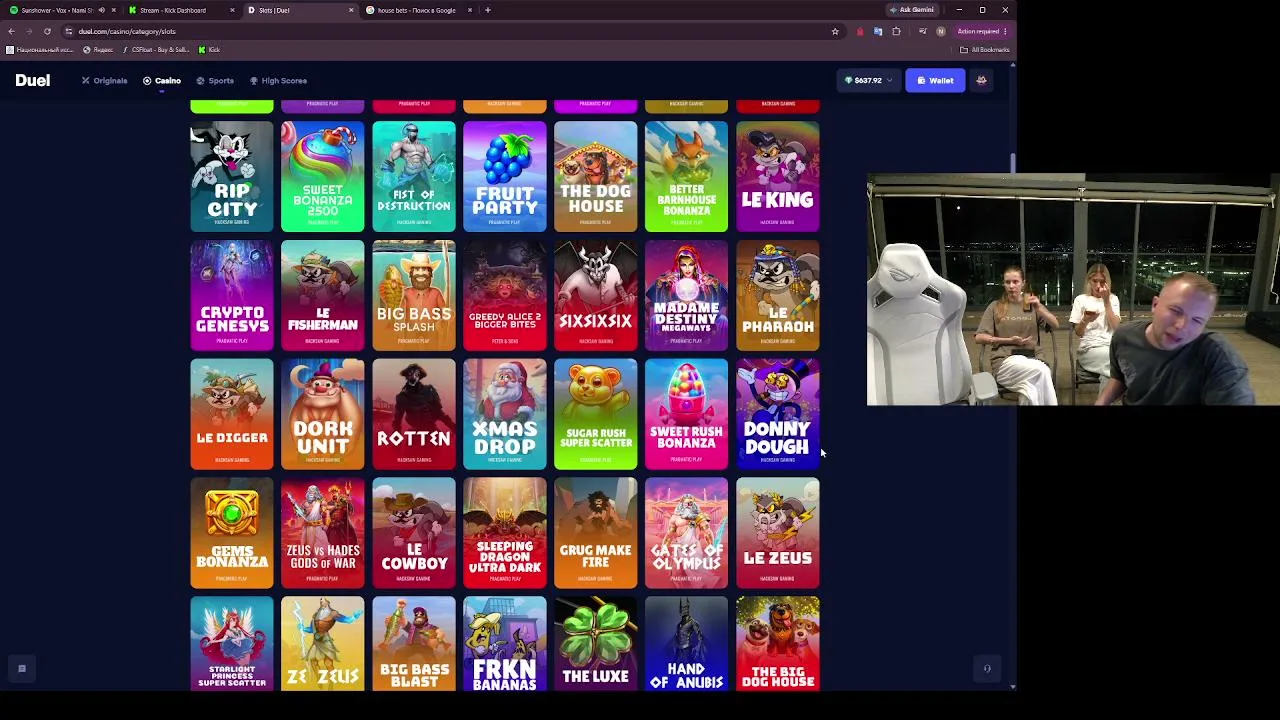Open the translate extension icon
The height and width of the screenshot is (720, 1280).
tap(878, 31)
